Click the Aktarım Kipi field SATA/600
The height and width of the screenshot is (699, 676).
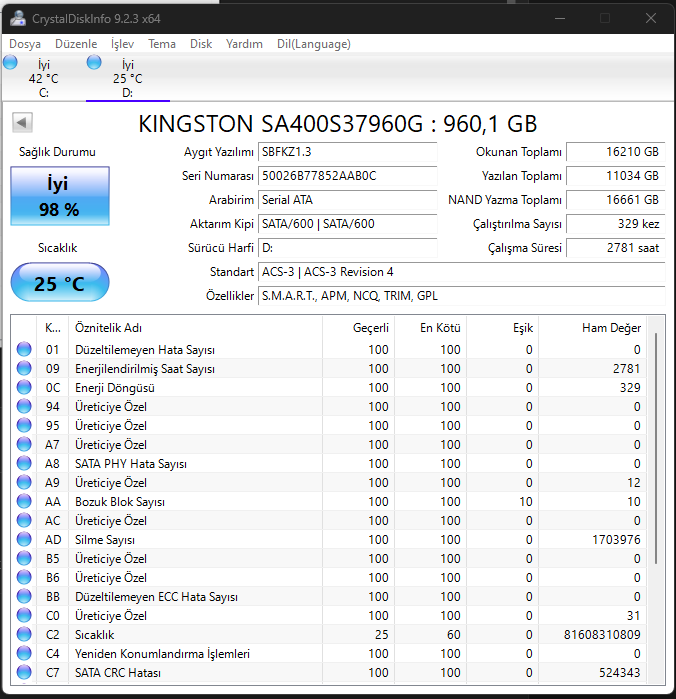[347, 224]
